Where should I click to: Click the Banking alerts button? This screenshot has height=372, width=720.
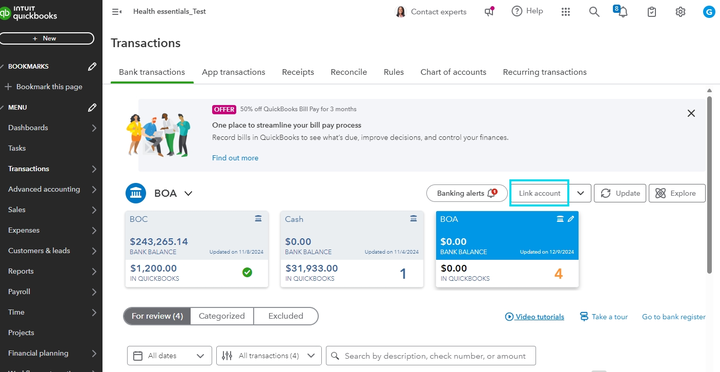pos(467,193)
